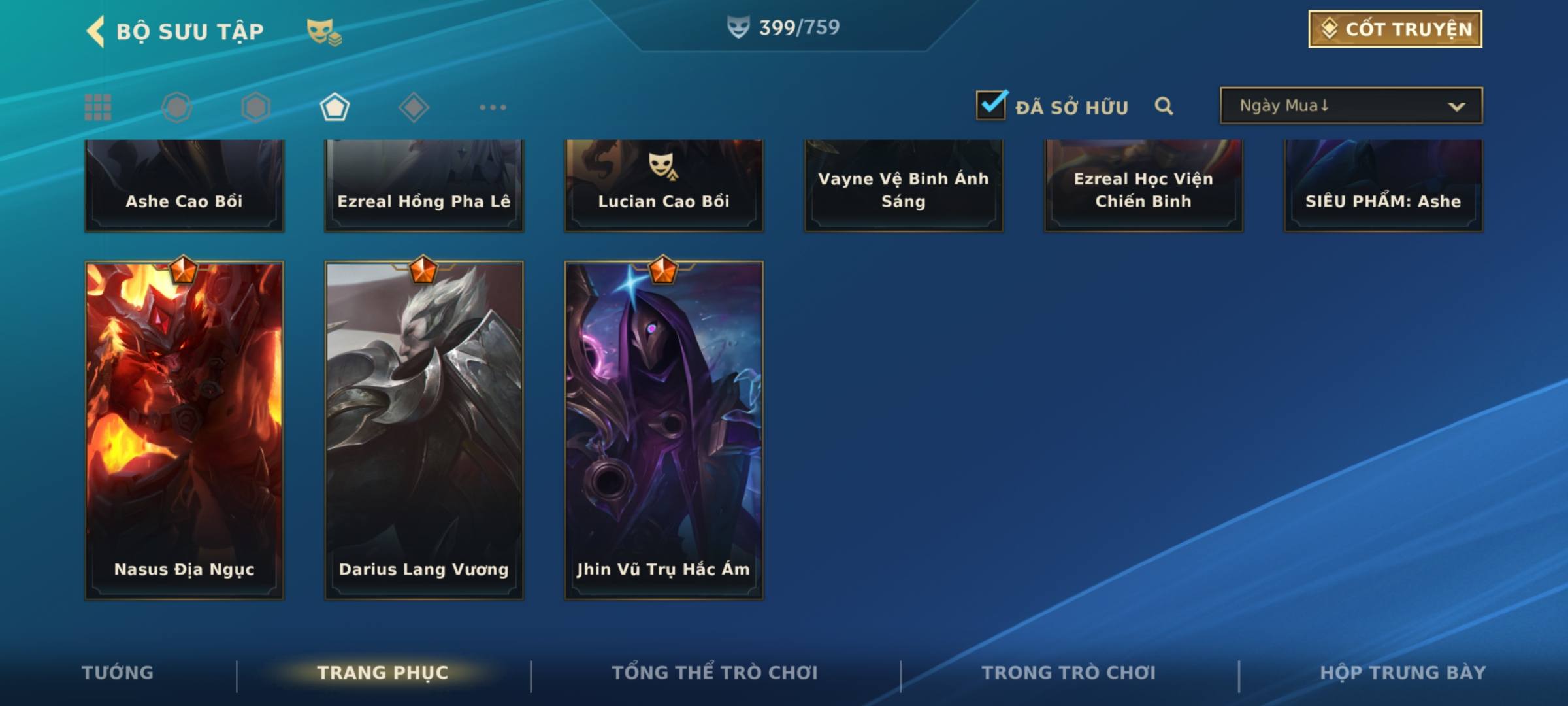This screenshot has width=1568, height=706.
Task: Click the magnifier search icon
Action: 1164,106
